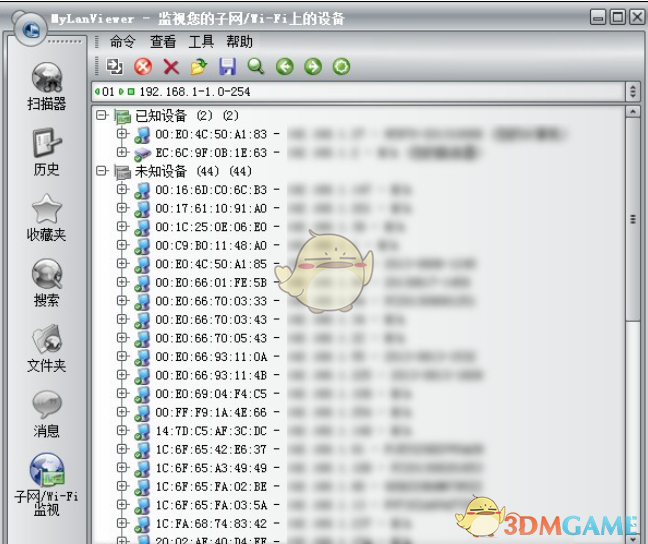Select row 00:E0:66:93:11:4B
648x544 pixels.
[211, 375]
